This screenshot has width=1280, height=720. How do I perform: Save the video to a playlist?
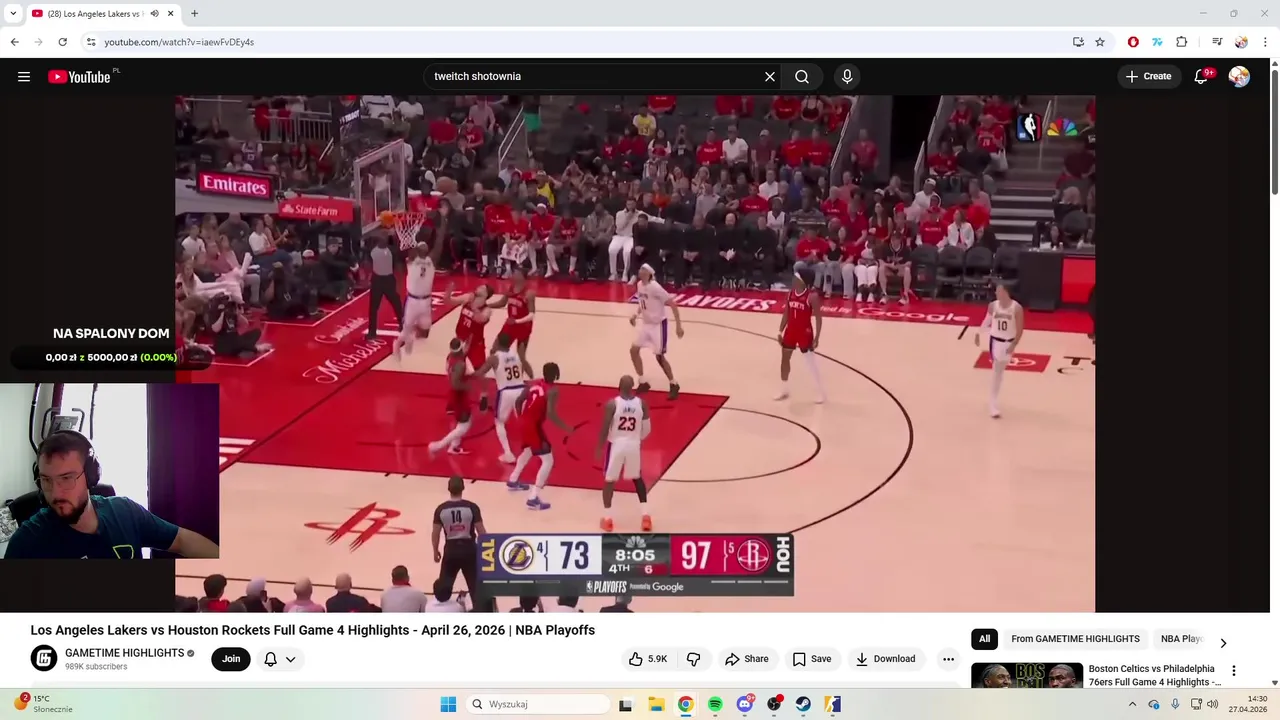[812, 659]
